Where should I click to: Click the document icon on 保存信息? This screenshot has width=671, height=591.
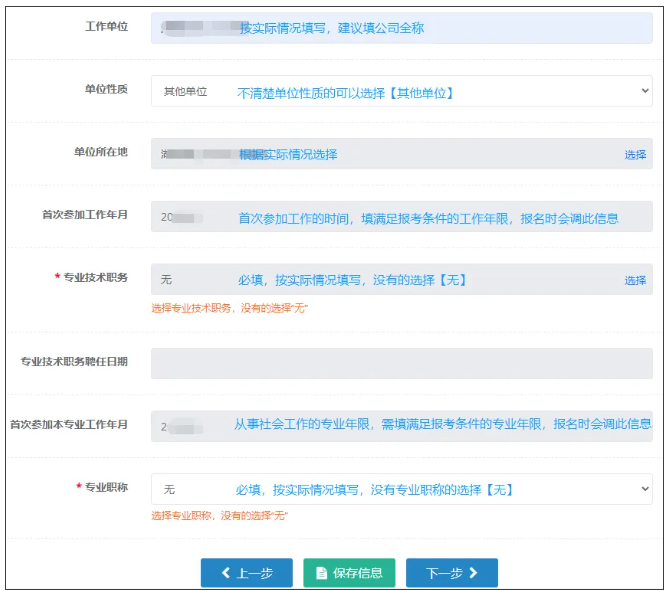[x=321, y=573]
